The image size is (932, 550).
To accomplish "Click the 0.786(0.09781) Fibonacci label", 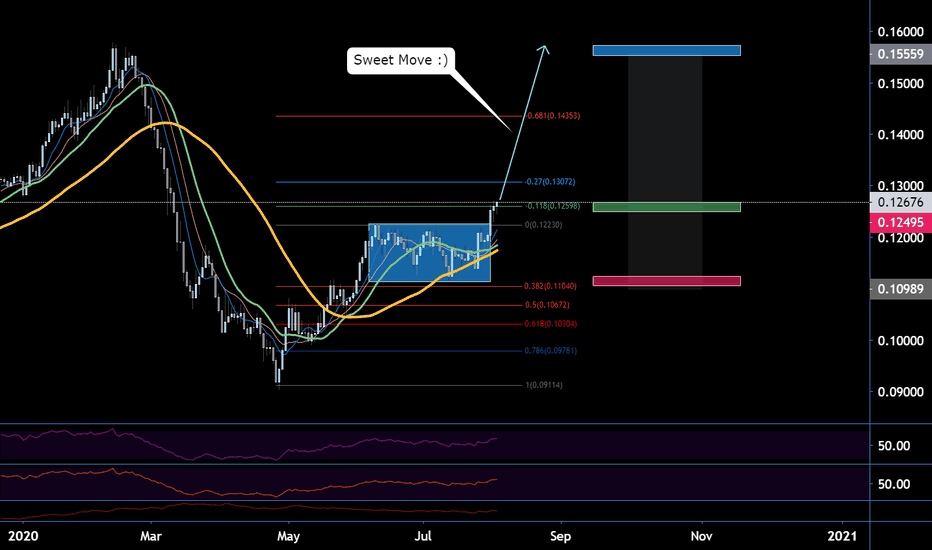I will 550,351.
